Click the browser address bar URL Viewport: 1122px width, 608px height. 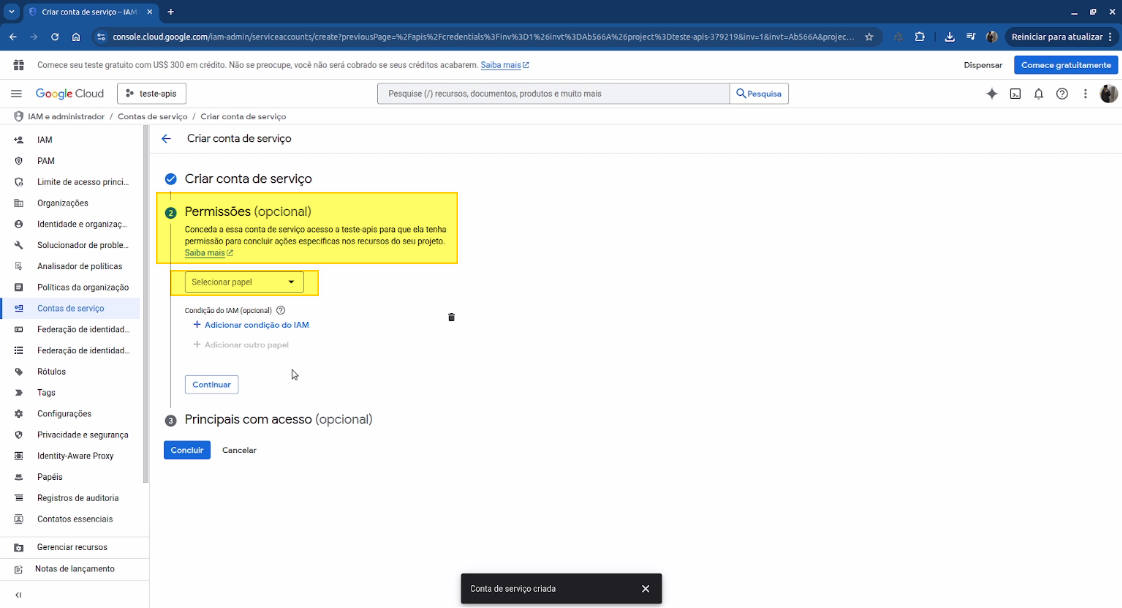point(483,37)
